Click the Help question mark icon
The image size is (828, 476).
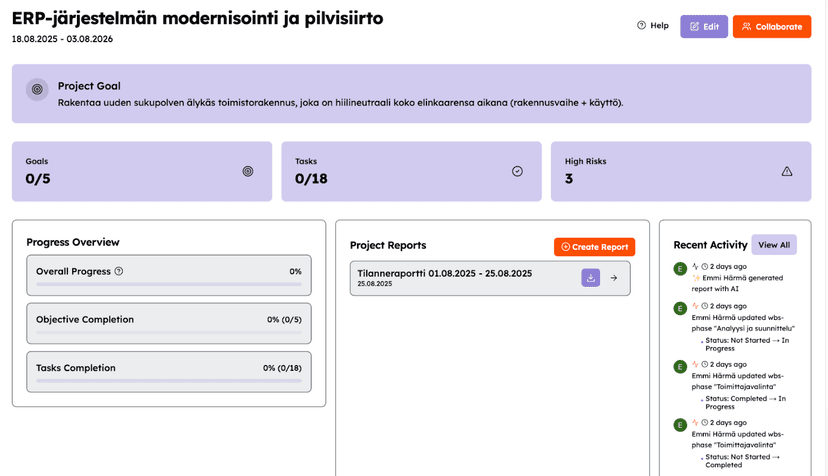click(641, 26)
